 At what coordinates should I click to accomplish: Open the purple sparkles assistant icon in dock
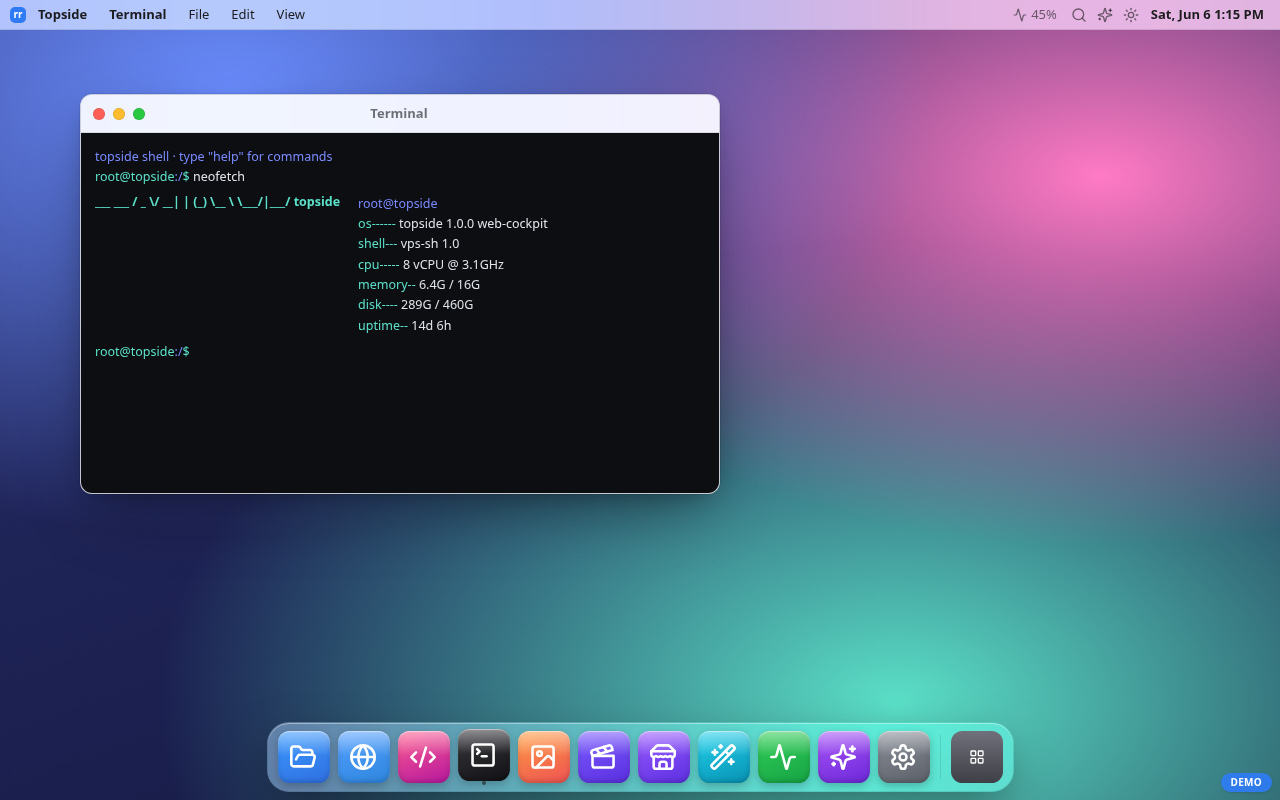pos(844,757)
